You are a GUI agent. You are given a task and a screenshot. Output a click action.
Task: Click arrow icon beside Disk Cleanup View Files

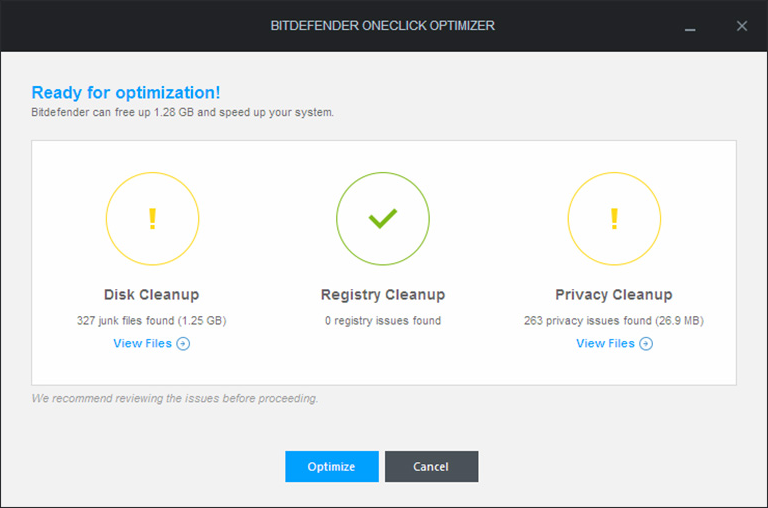point(183,344)
